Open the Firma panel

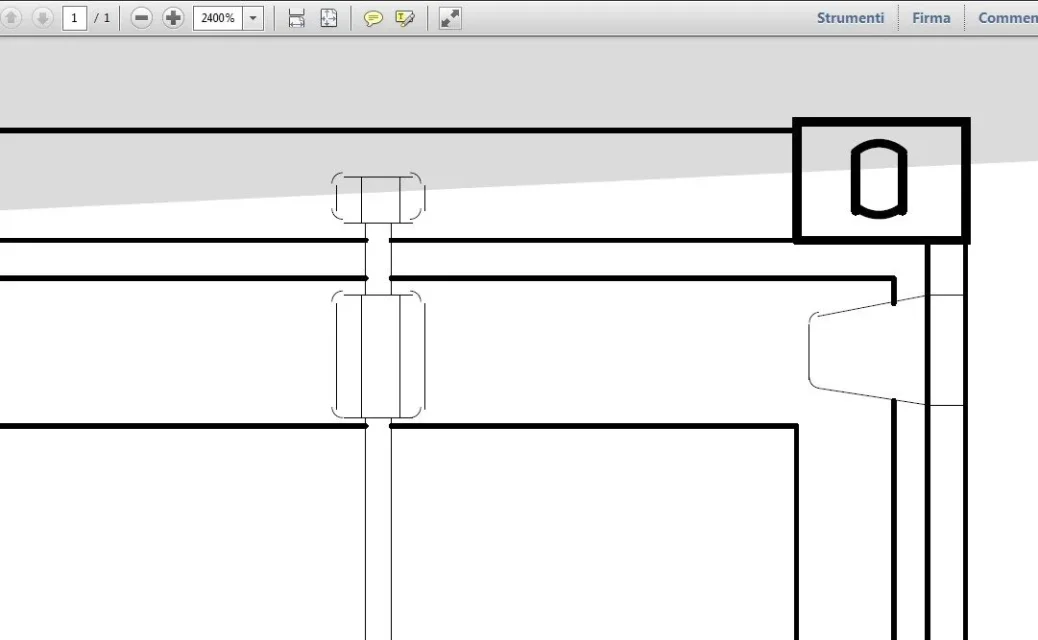tap(931, 18)
